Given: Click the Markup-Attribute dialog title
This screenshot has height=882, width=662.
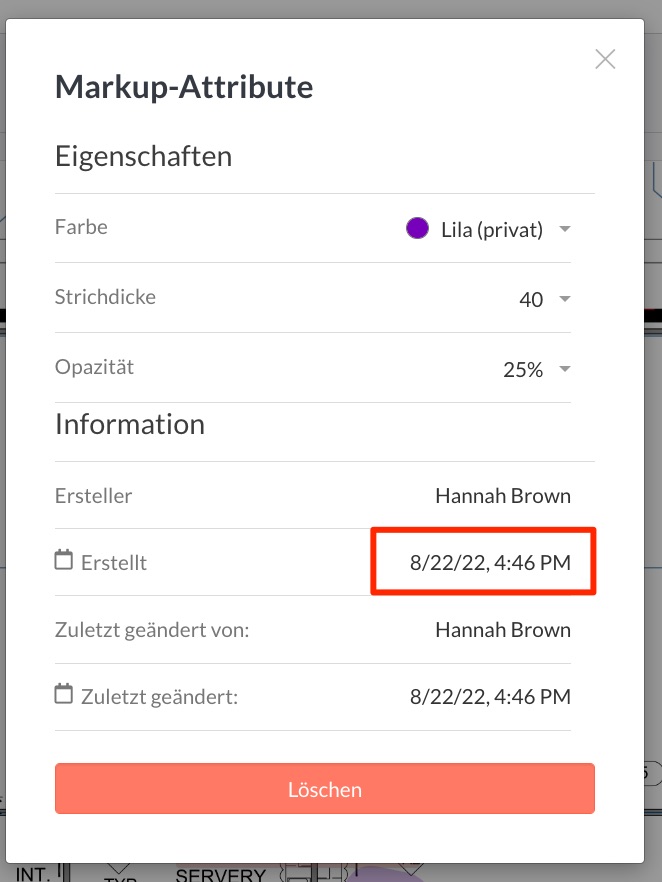Looking at the screenshot, I should point(184,87).
